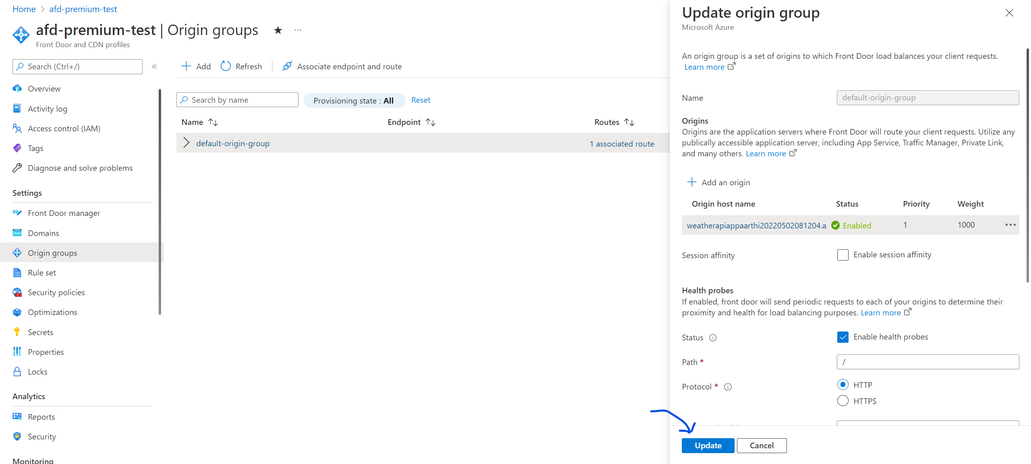Click the Diagnose and solve problems wrench icon
Image resolution: width=1031 pixels, height=464 pixels.
(18, 168)
